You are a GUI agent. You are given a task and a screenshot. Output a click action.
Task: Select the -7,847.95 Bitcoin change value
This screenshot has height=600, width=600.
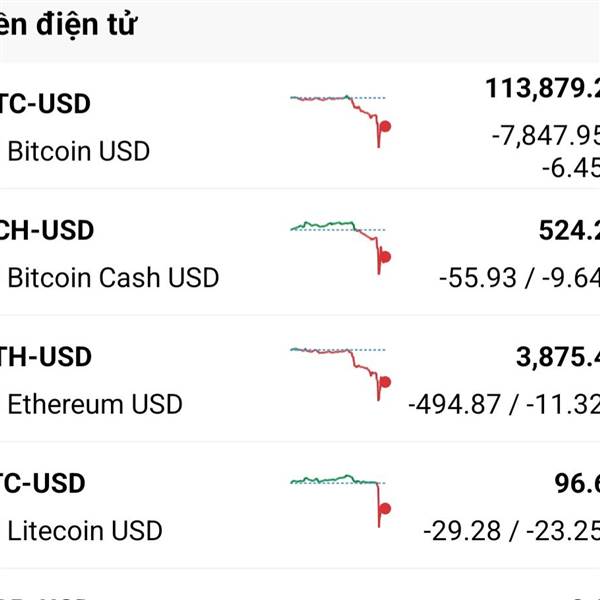545,135
